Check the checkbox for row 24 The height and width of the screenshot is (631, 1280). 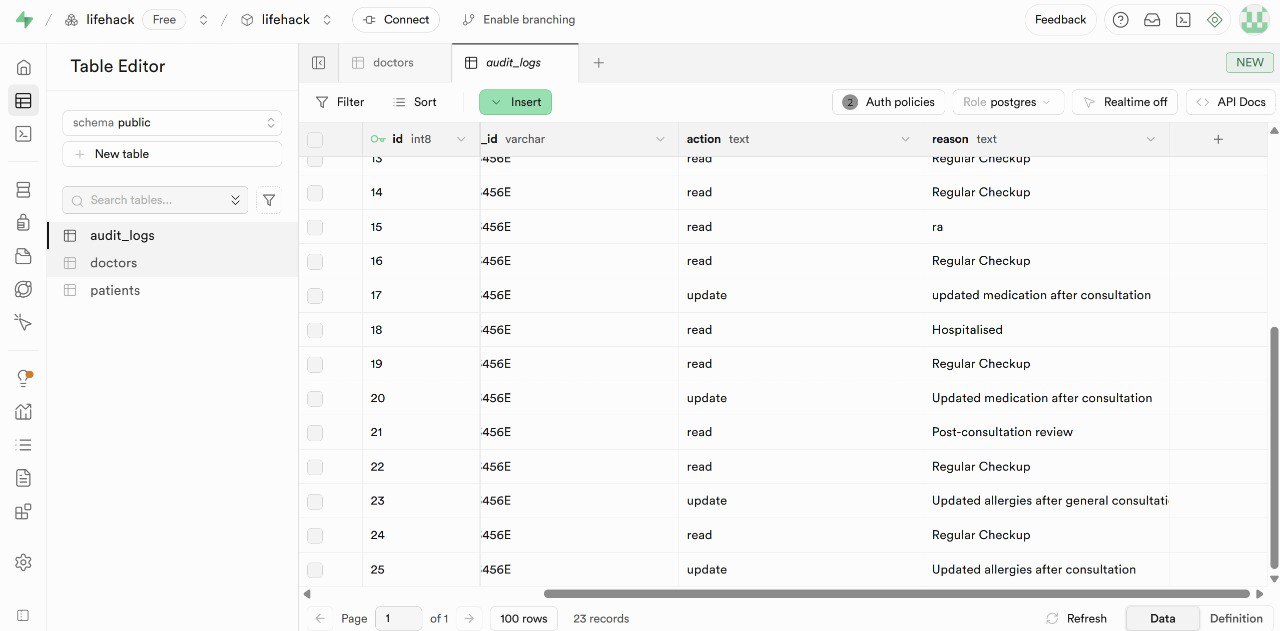point(315,535)
